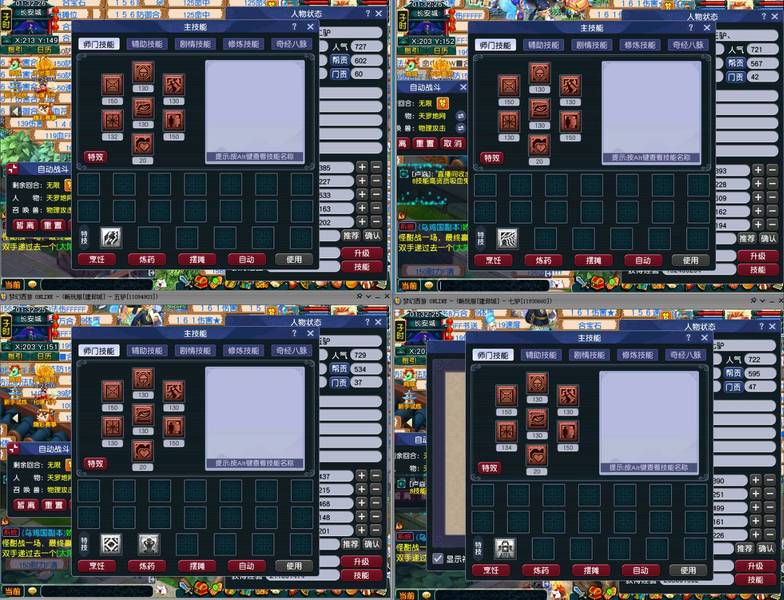Select the heart skill icon in top-right window

tap(540, 146)
